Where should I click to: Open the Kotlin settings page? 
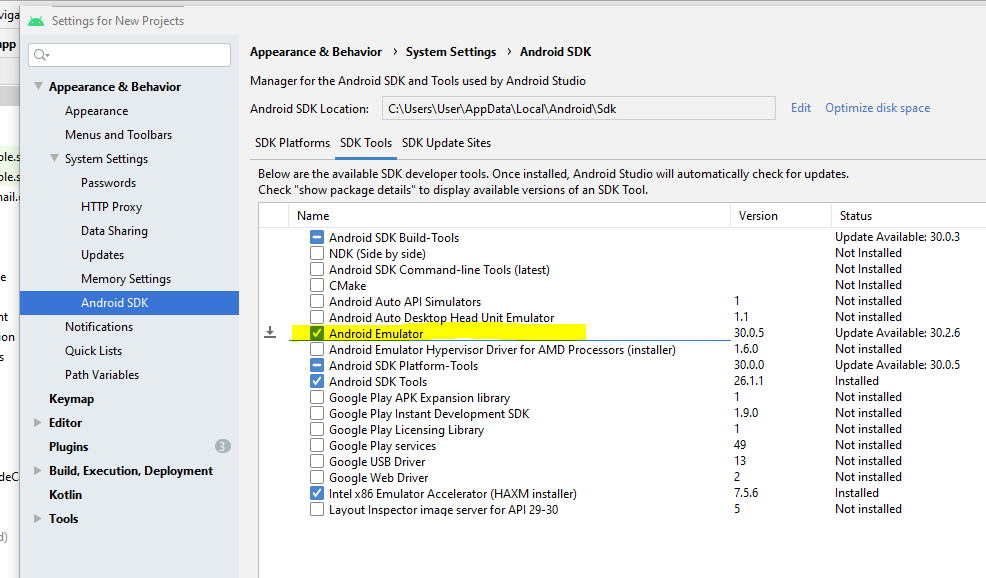pos(65,494)
